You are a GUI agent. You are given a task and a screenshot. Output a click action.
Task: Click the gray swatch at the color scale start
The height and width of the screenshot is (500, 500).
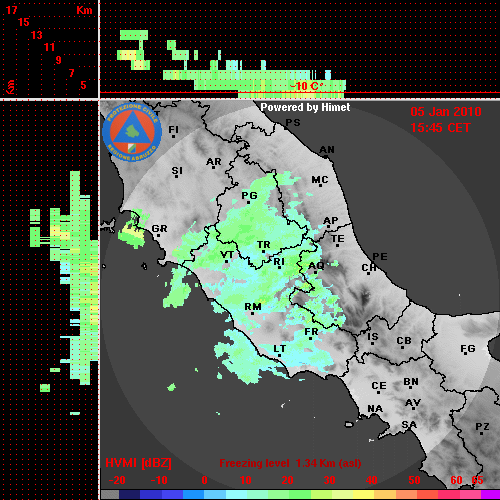110,495
